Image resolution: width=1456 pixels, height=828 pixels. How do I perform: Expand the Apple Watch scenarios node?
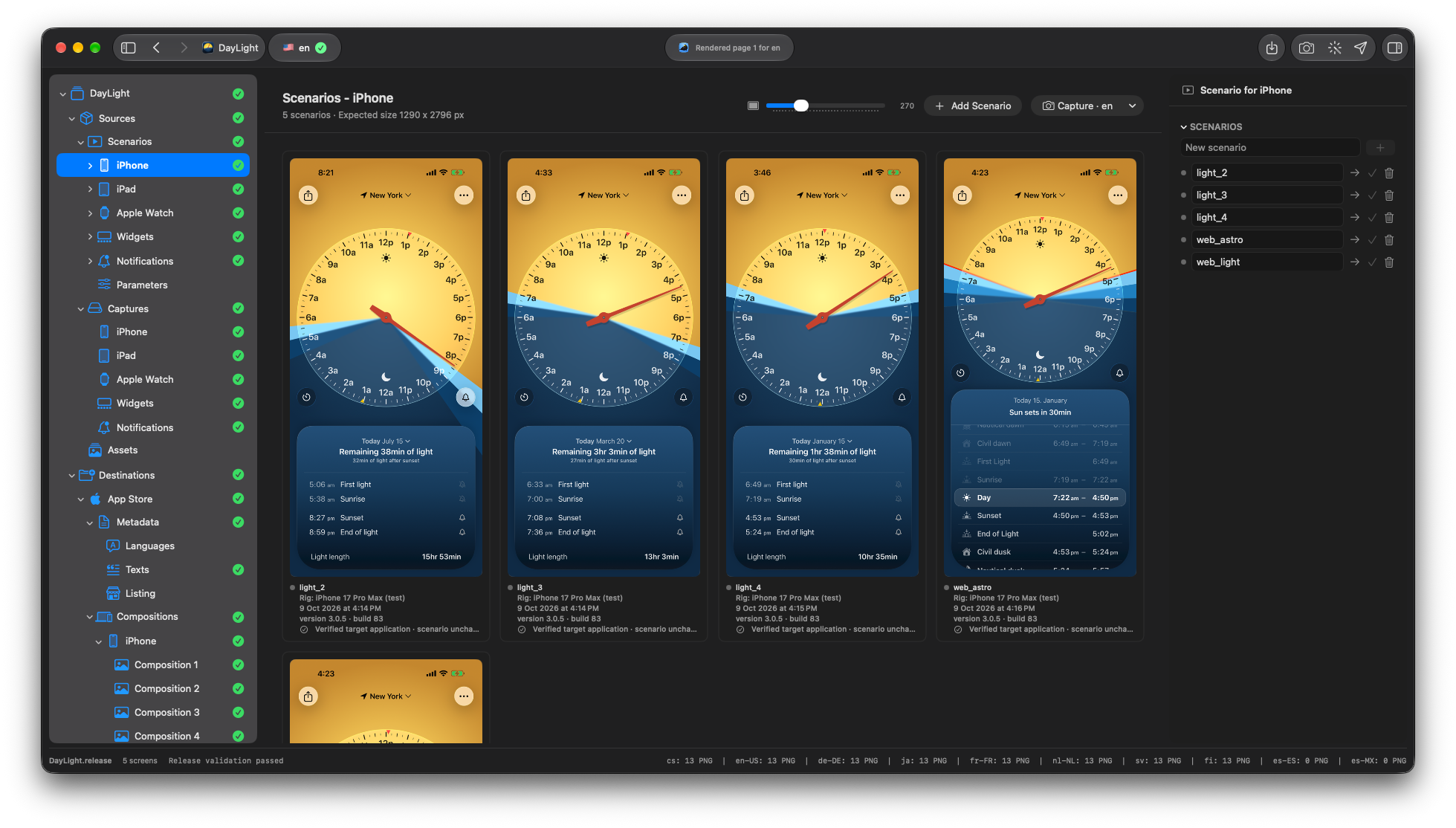pos(90,213)
